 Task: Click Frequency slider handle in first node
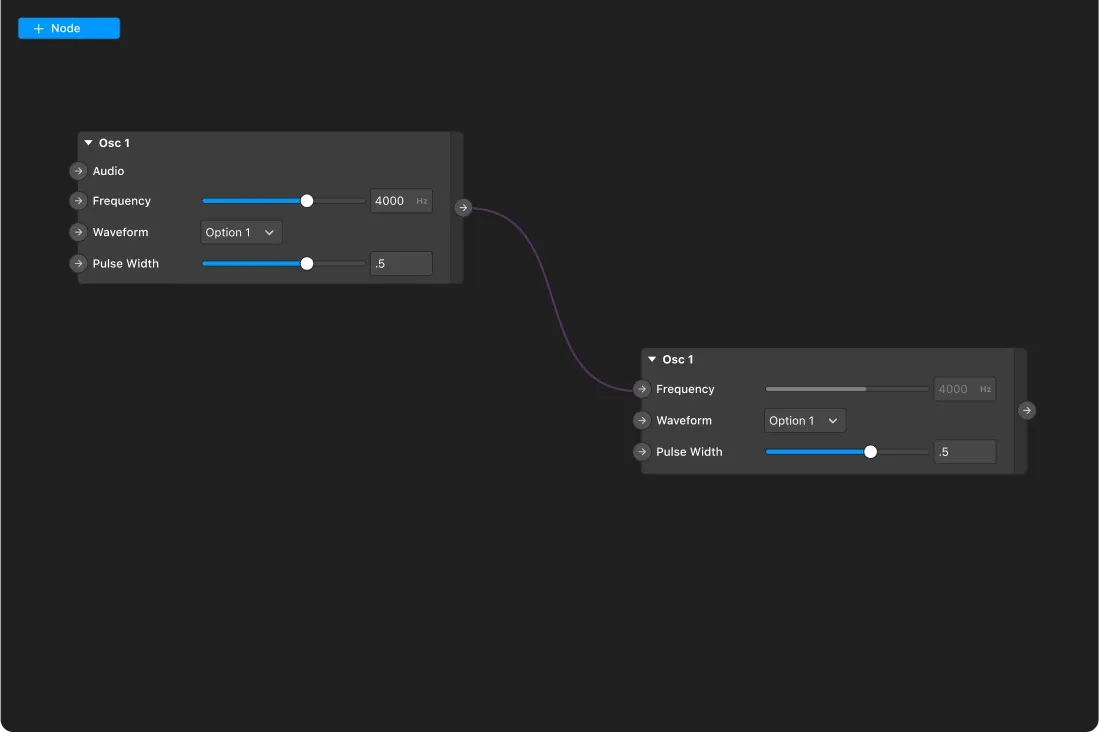pyautogui.click(x=306, y=201)
